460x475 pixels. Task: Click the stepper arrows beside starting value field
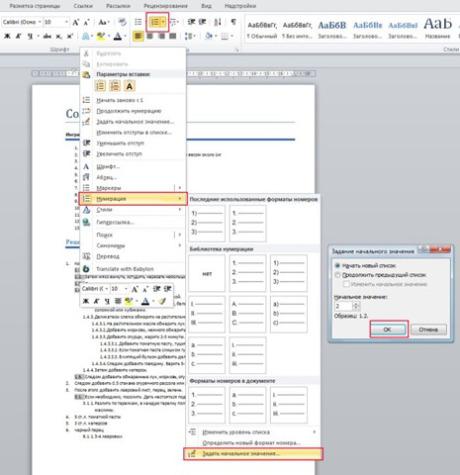tap(356, 306)
